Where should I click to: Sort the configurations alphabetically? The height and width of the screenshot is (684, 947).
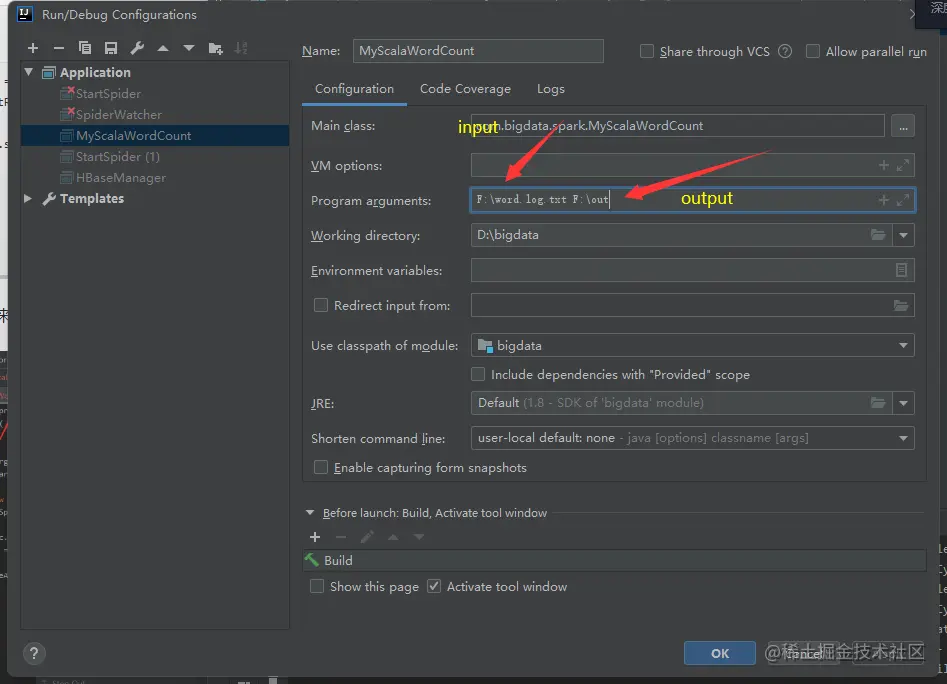(241, 48)
